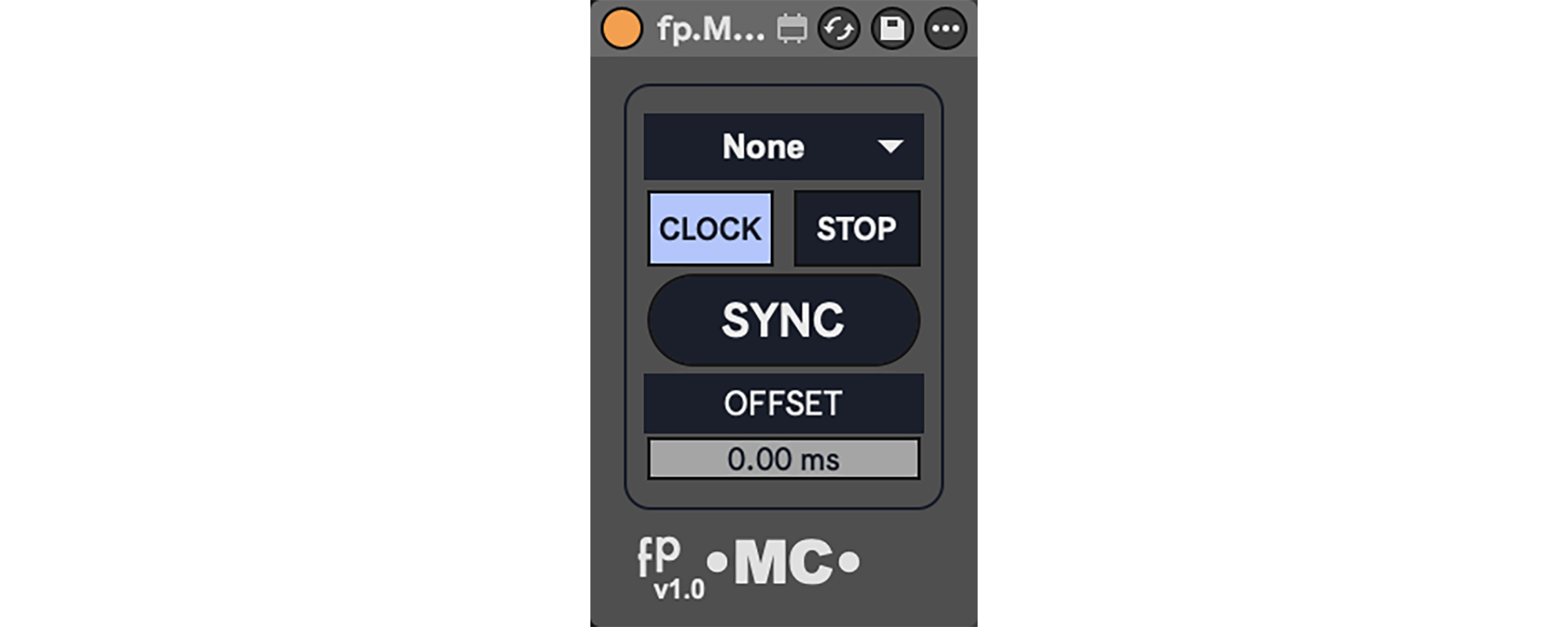Click the dot right of MC logo
The height and width of the screenshot is (627, 1568).
pos(849,562)
